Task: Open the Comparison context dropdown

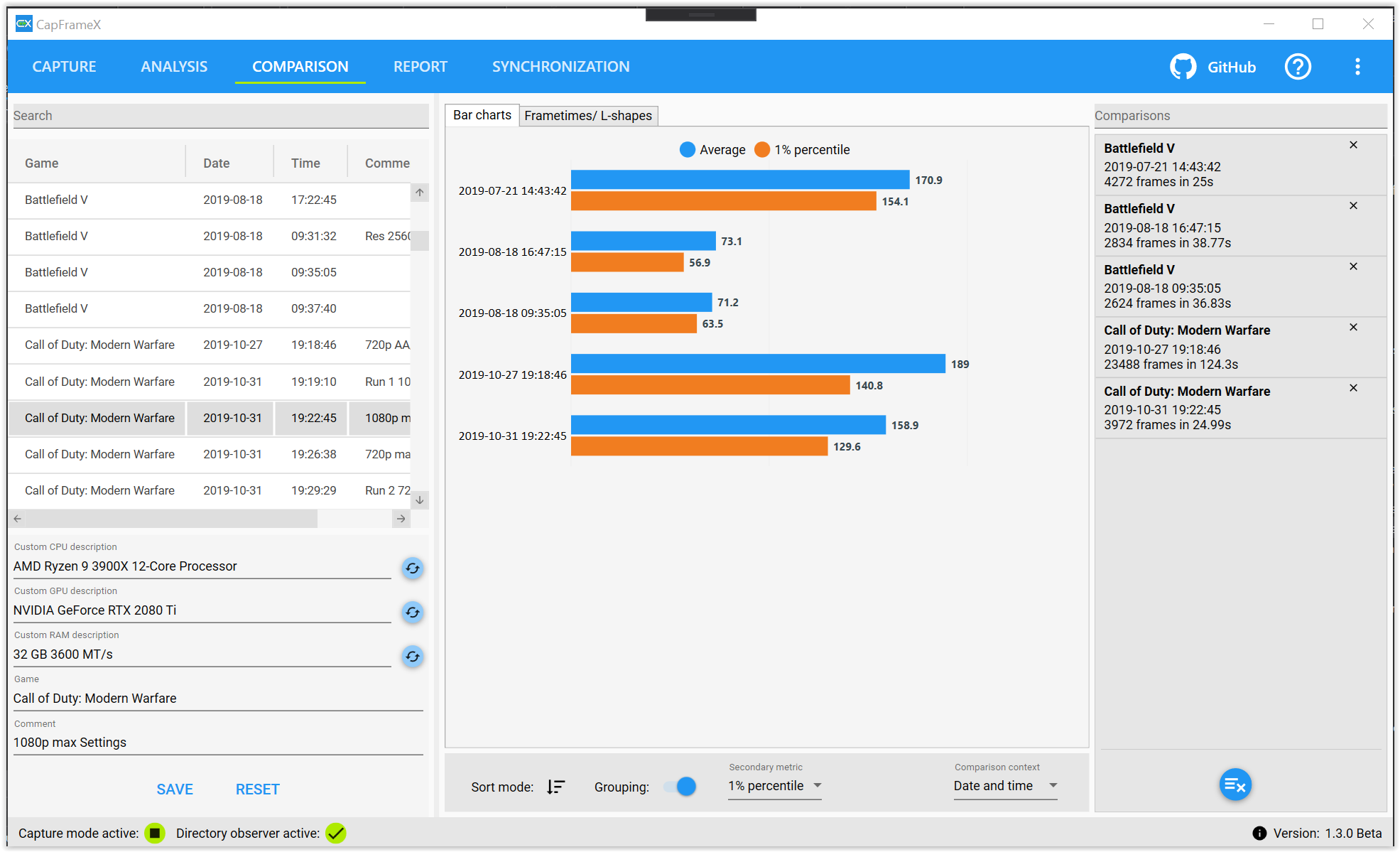Action: pos(1005,786)
